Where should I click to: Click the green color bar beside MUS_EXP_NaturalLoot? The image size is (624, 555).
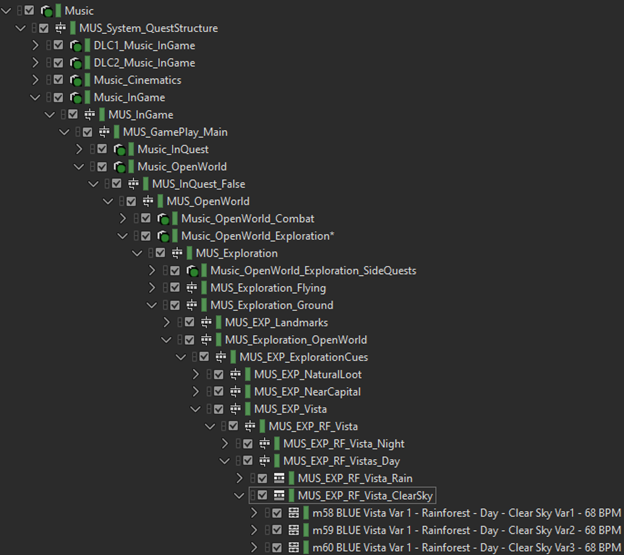click(x=248, y=374)
